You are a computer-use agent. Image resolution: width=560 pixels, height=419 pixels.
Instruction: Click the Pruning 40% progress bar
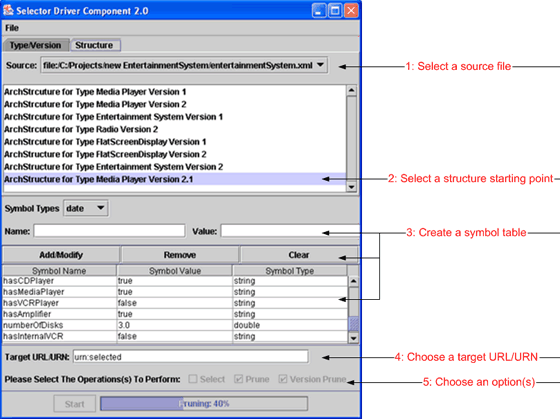(204, 404)
